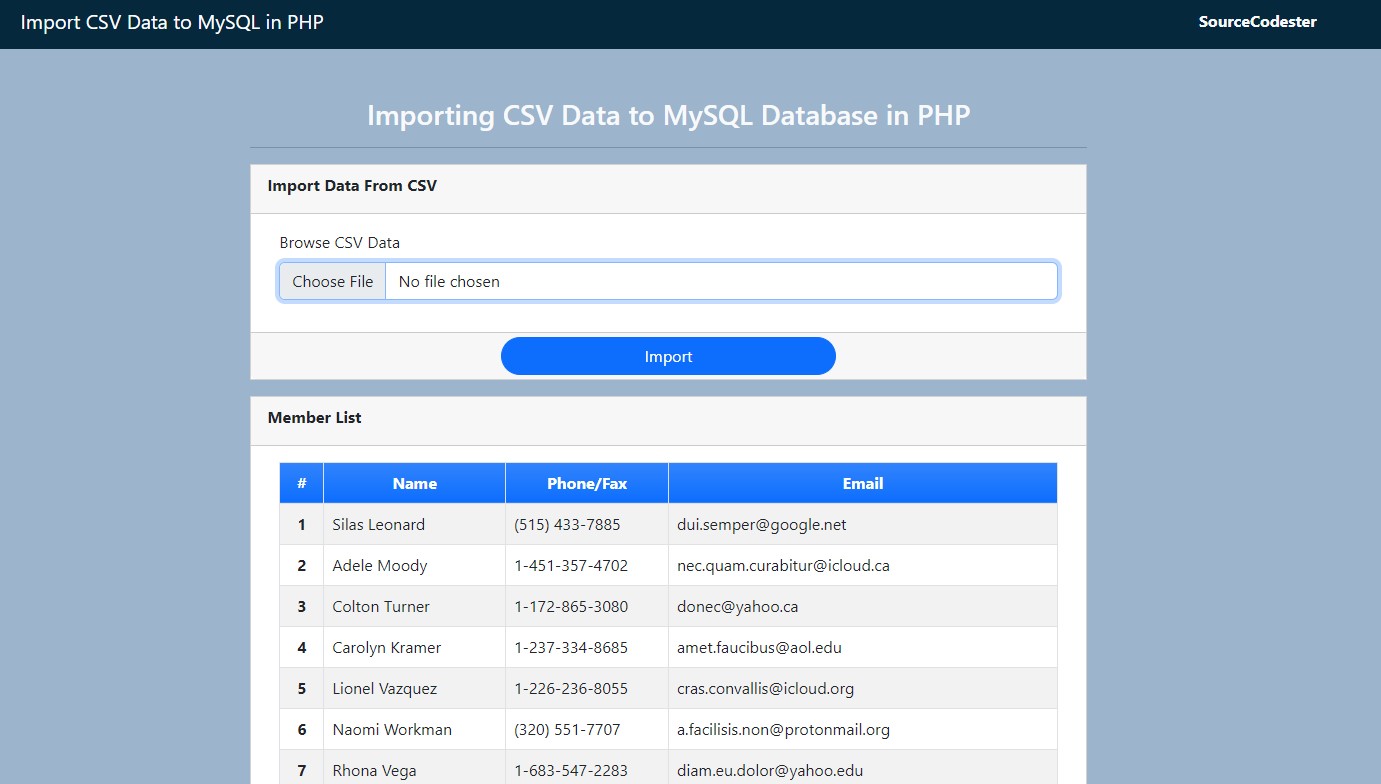Click the SourceCodester link in the navbar
The width and height of the screenshot is (1381, 784).
pos(1257,21)
